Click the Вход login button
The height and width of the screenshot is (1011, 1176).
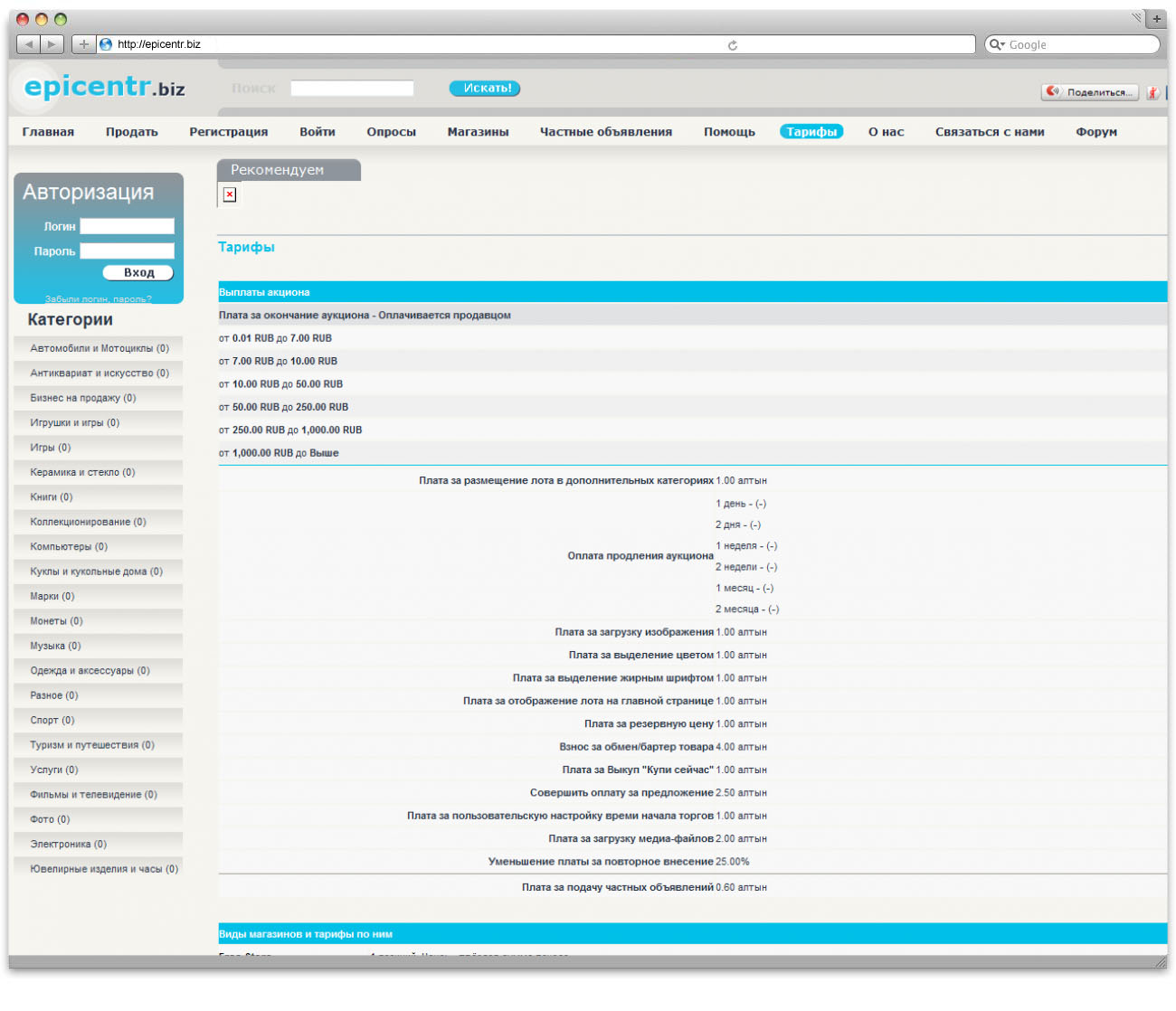tap(138, 272)
